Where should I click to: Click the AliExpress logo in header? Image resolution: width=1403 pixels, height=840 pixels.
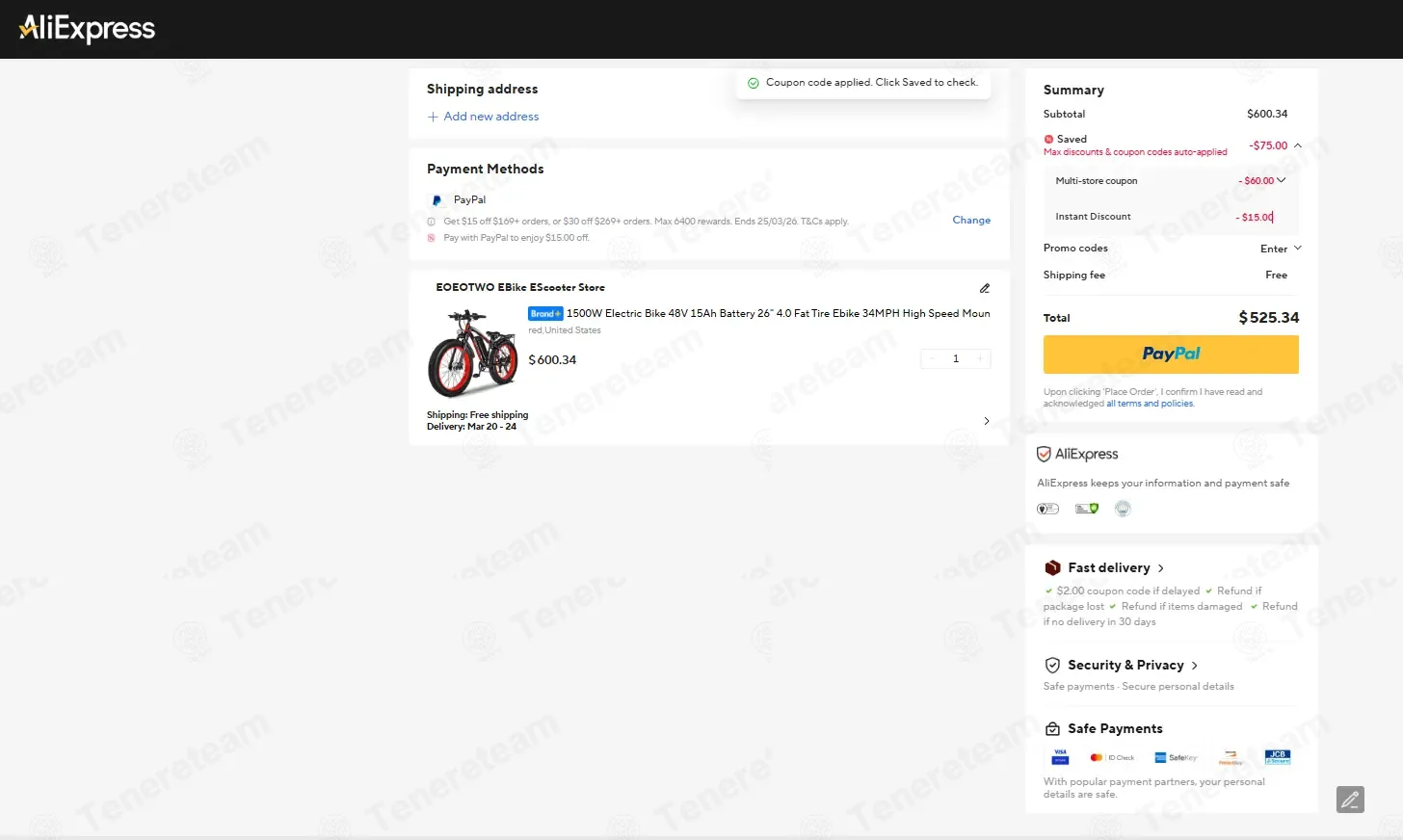point(87,28)
